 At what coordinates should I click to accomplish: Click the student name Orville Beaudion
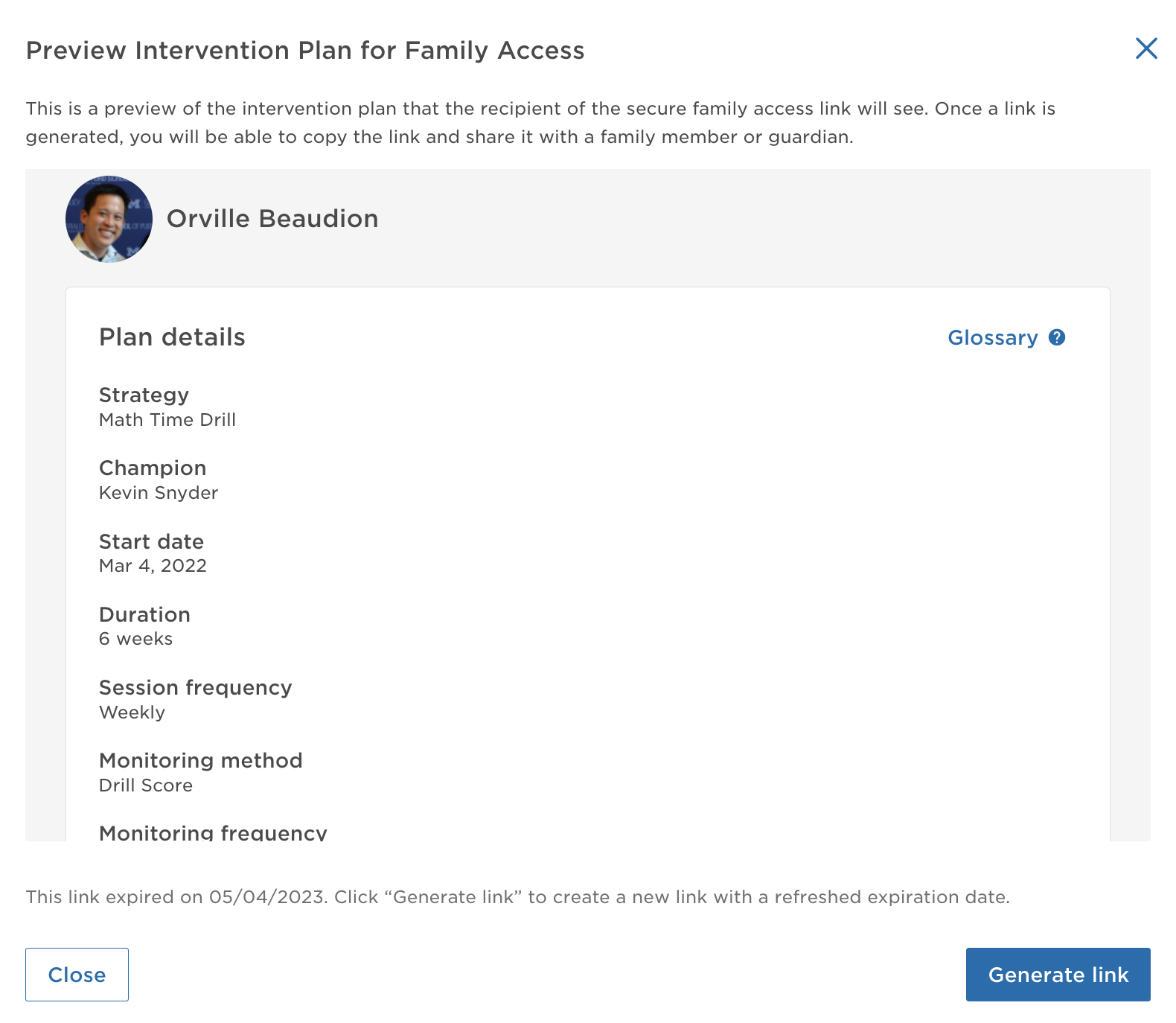click(x=272, y=219)
